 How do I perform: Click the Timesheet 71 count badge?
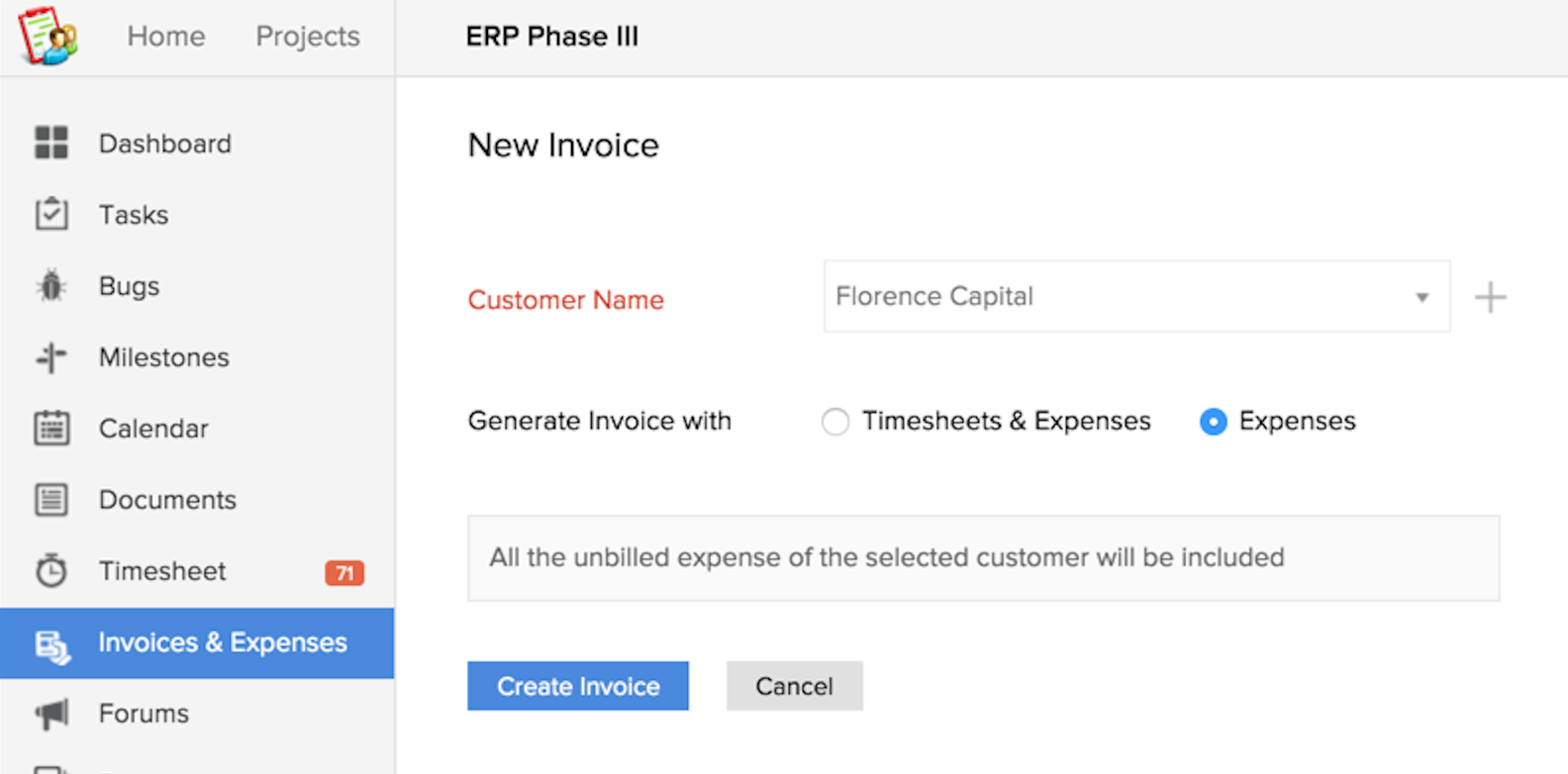[344, 572]
